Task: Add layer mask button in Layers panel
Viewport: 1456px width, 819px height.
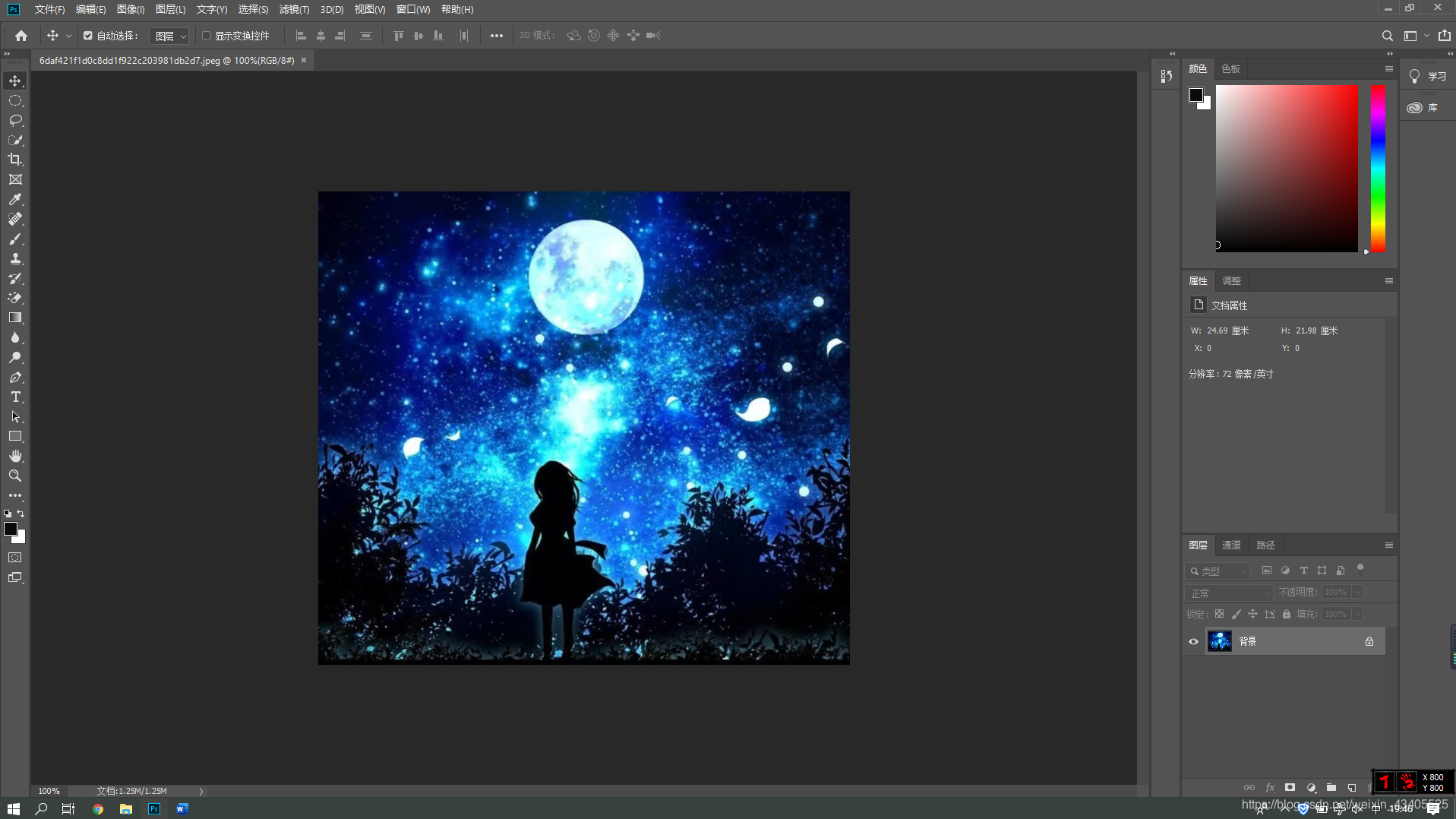Action: (x=1290, y=788)
